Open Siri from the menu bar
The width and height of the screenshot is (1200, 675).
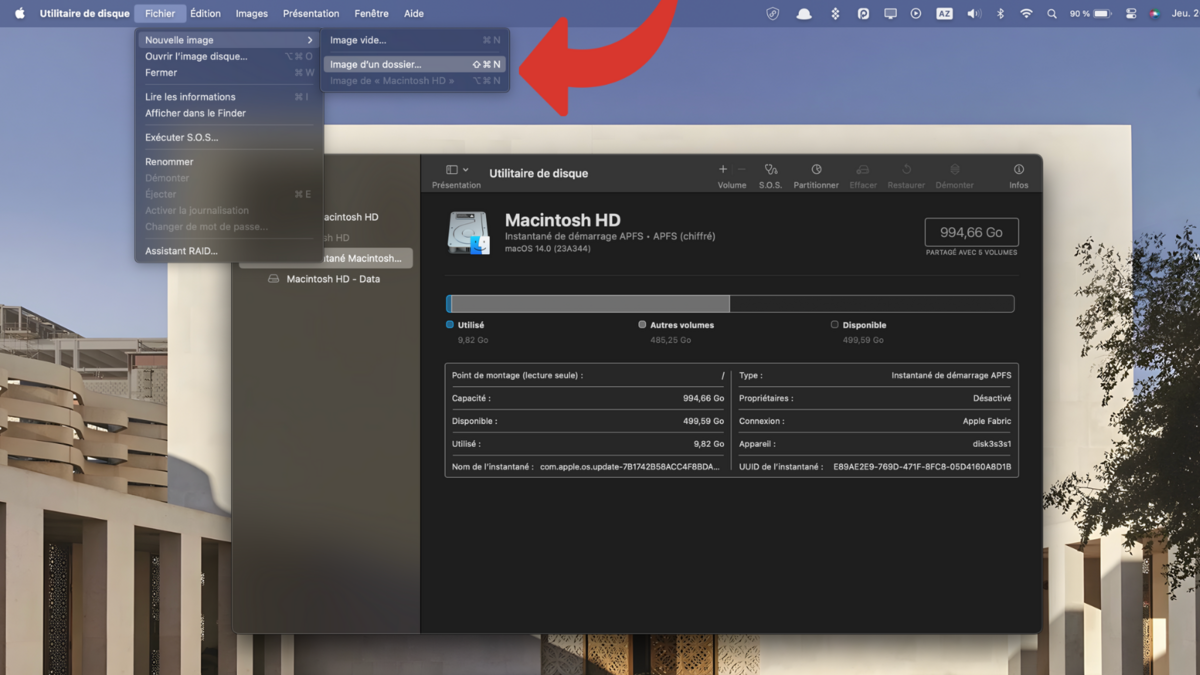tap(1155, 14)
